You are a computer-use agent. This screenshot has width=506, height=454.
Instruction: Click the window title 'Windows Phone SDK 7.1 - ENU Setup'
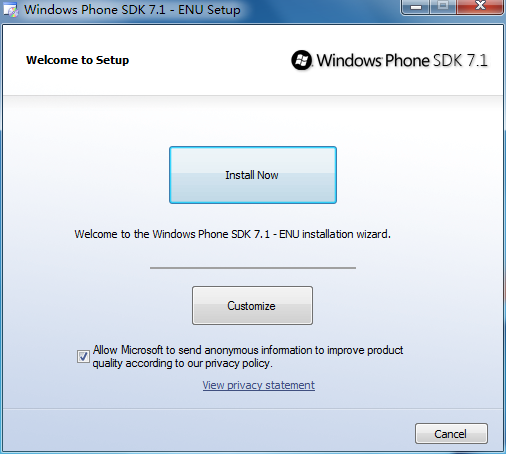pos(132,9)
